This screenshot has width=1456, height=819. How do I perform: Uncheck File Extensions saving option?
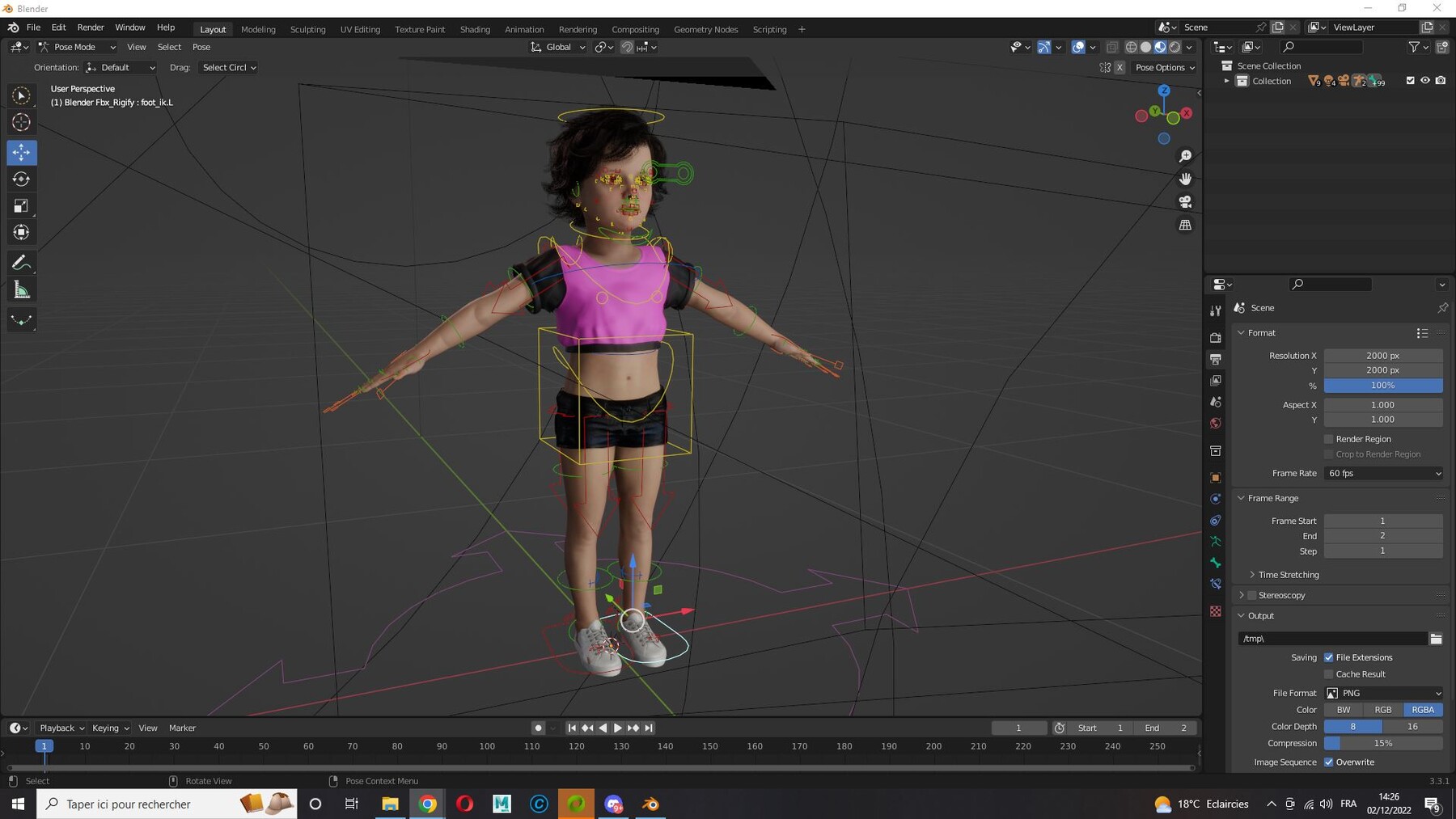pos(1329,657)
